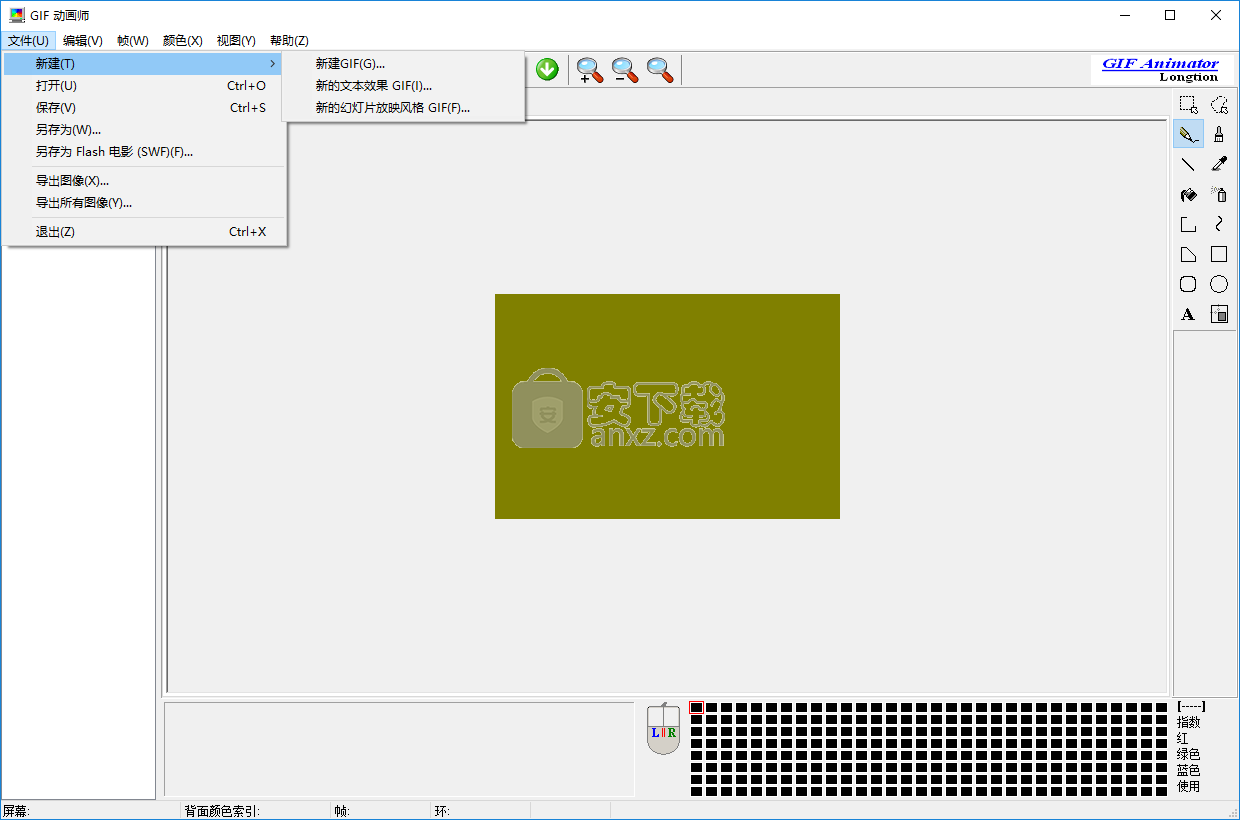
Task: Pick the eyedropper color picker tool
Action: tap(1219, 164)
